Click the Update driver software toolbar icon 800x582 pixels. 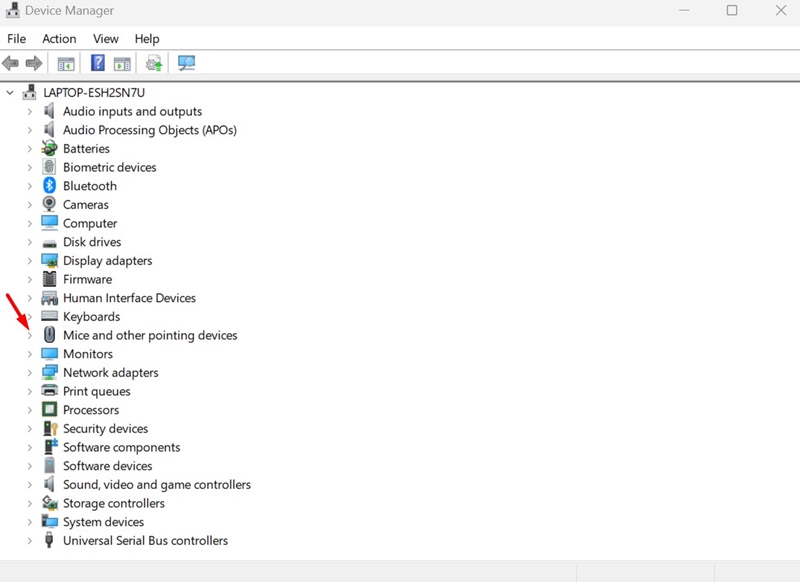tap(154, 64)
